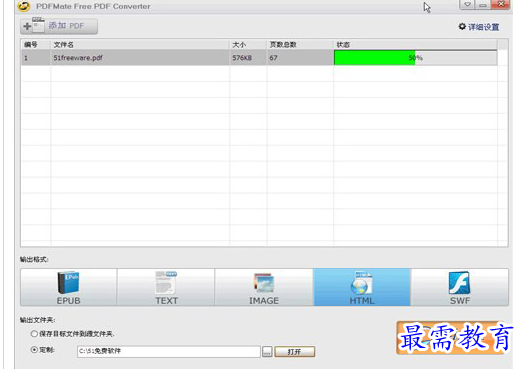The height and width of the screenshot is (369, 522).
Task: Select SWF output format
Action: pos(460,287)
